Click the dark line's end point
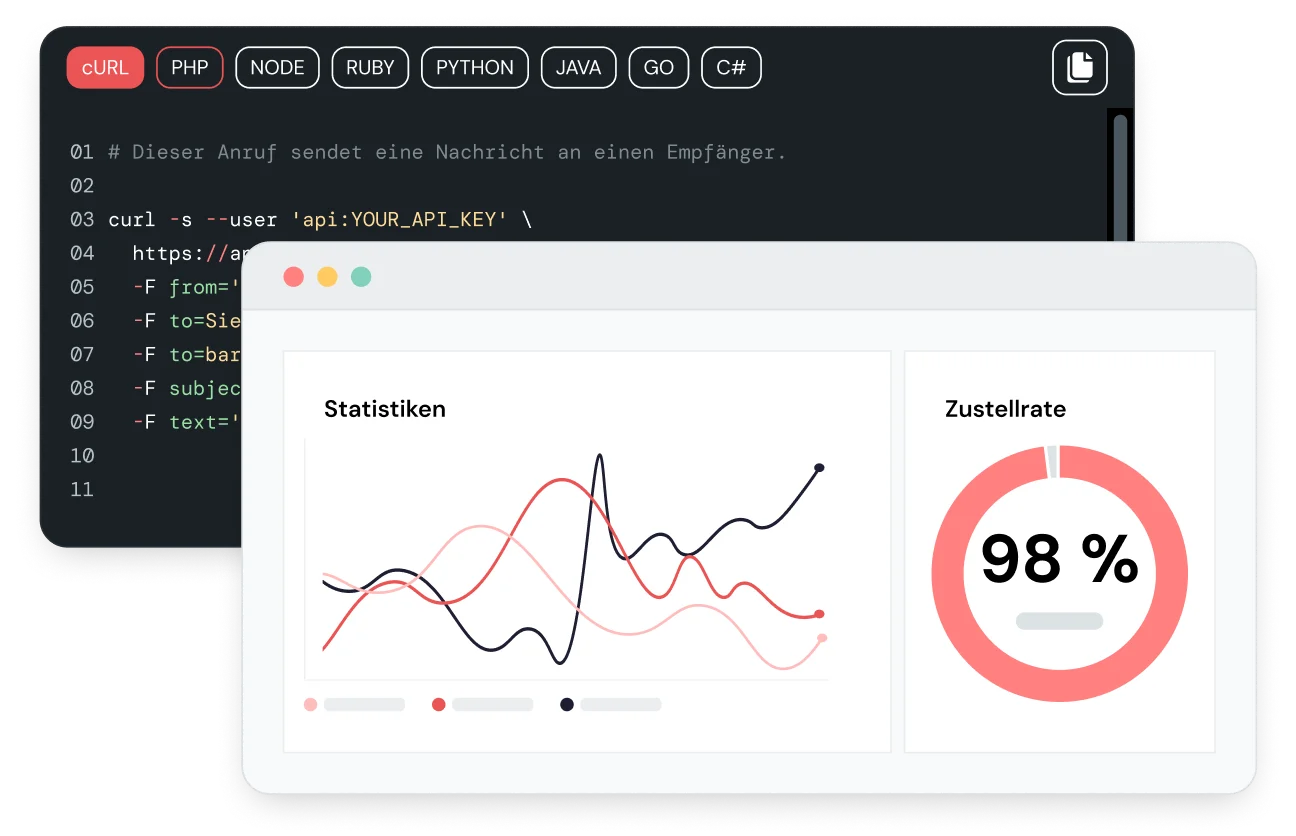This screenshot has height=836, width=1296. click(x=819, y=467)
